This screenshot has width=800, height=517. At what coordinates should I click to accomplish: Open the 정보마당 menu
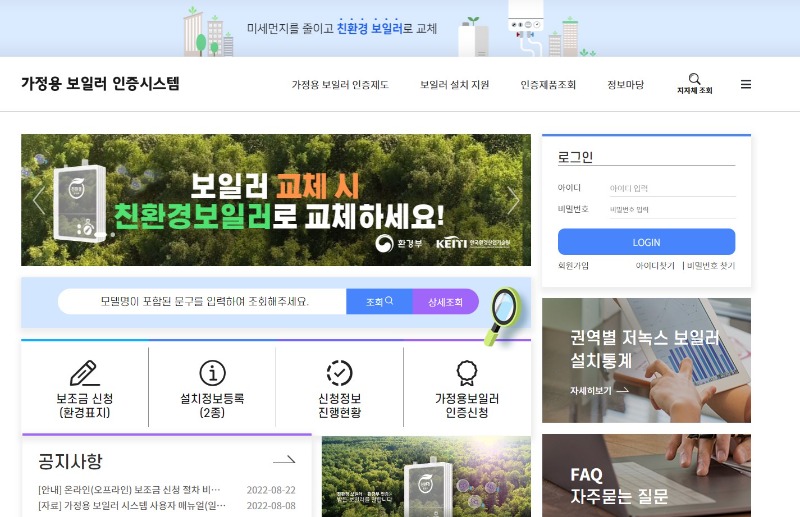(626, 85)
